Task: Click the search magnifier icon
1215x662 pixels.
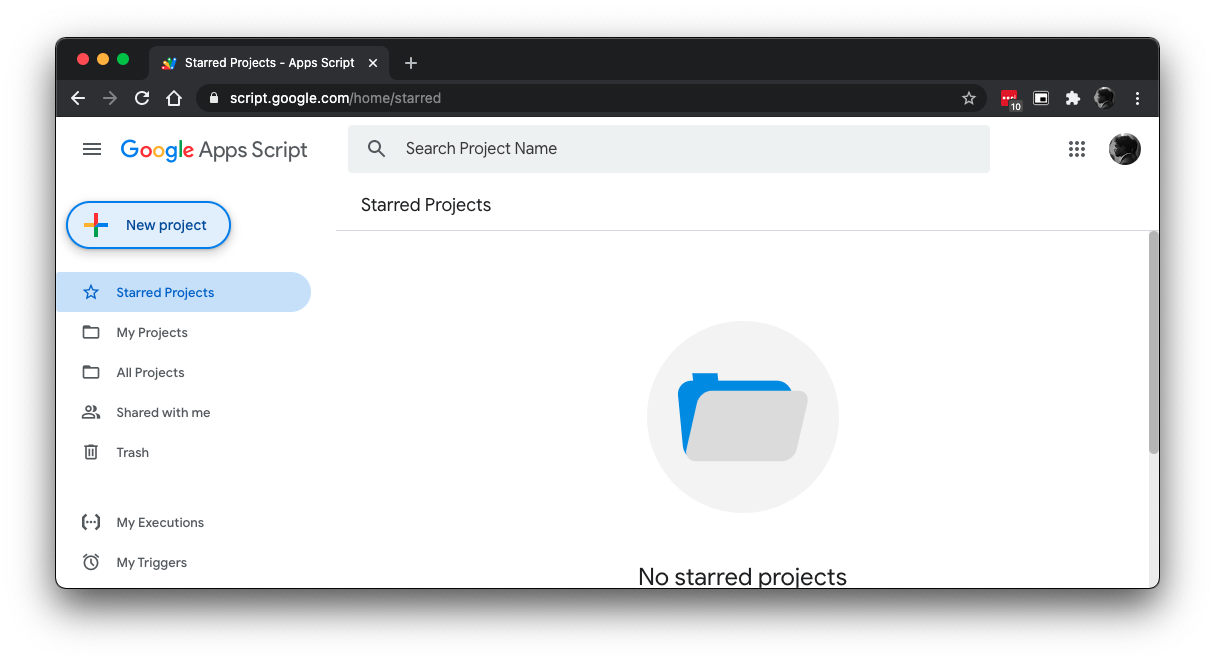Action: 376,149
